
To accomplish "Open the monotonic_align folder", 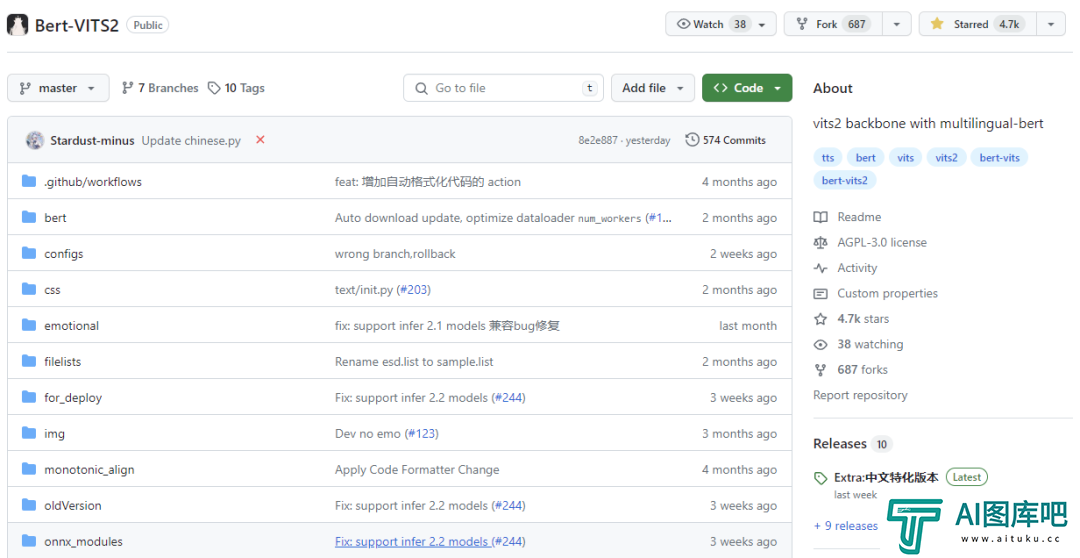I will (x=90, y=470).
